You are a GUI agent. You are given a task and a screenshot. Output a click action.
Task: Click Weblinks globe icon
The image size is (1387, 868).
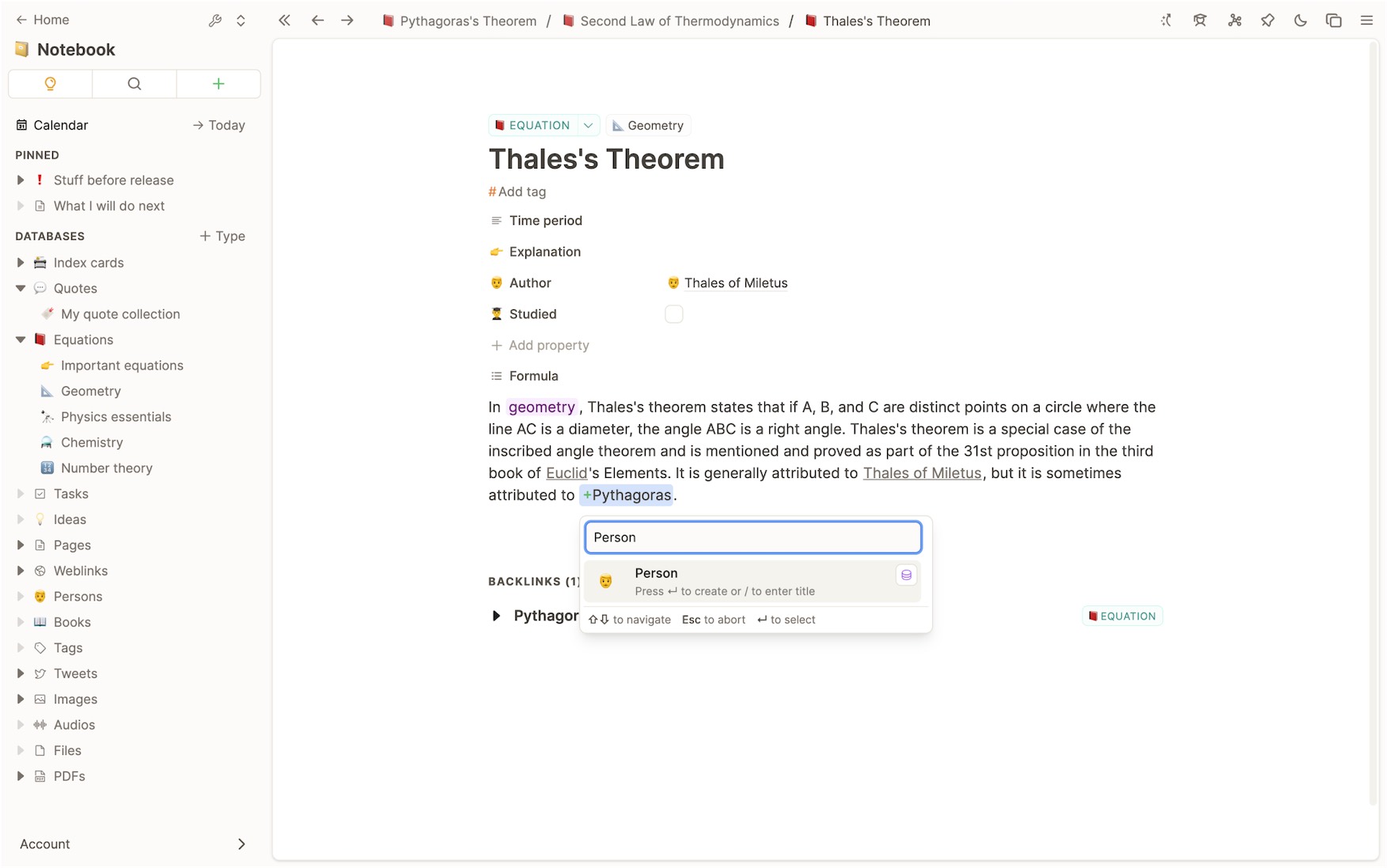pyautogui.click(x=40, y=571)
